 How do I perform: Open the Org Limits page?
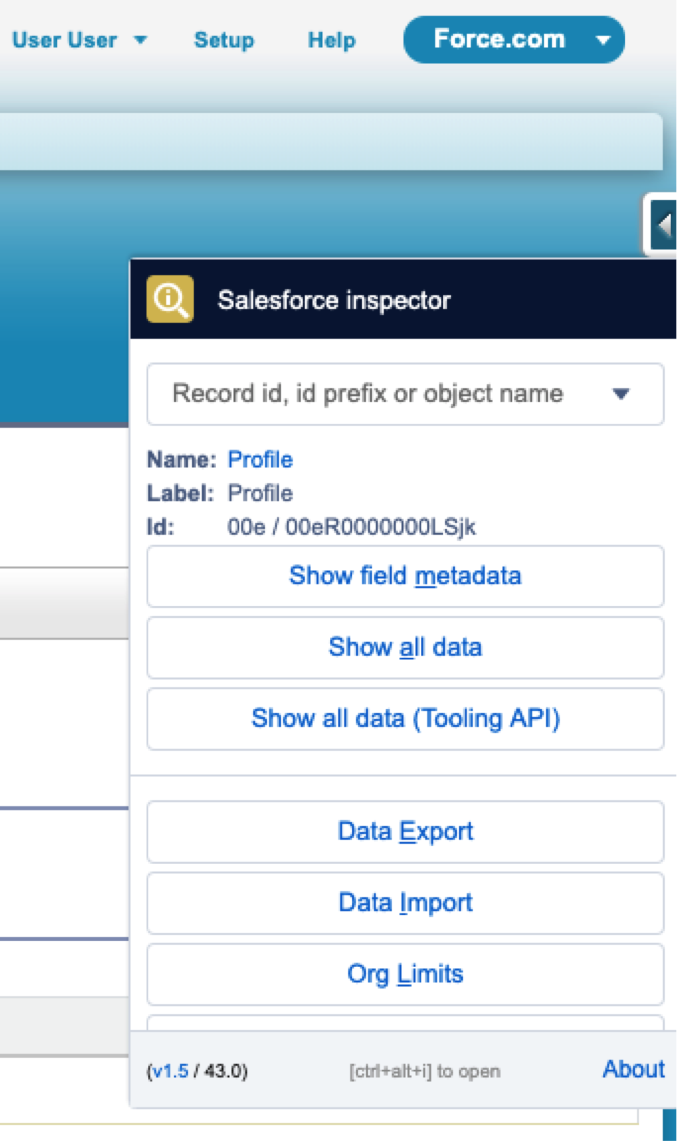click(405, 974)
